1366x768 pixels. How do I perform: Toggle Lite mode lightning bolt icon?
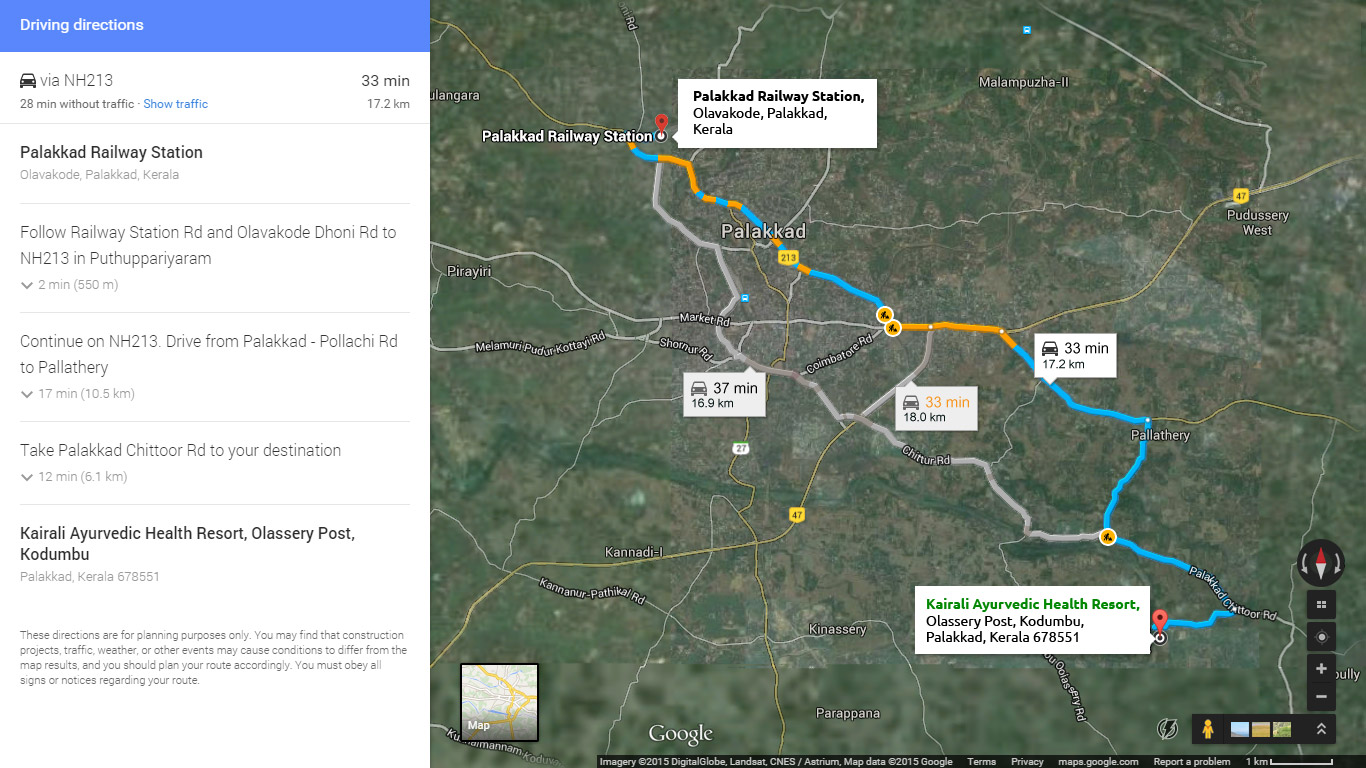[1169, 729]
